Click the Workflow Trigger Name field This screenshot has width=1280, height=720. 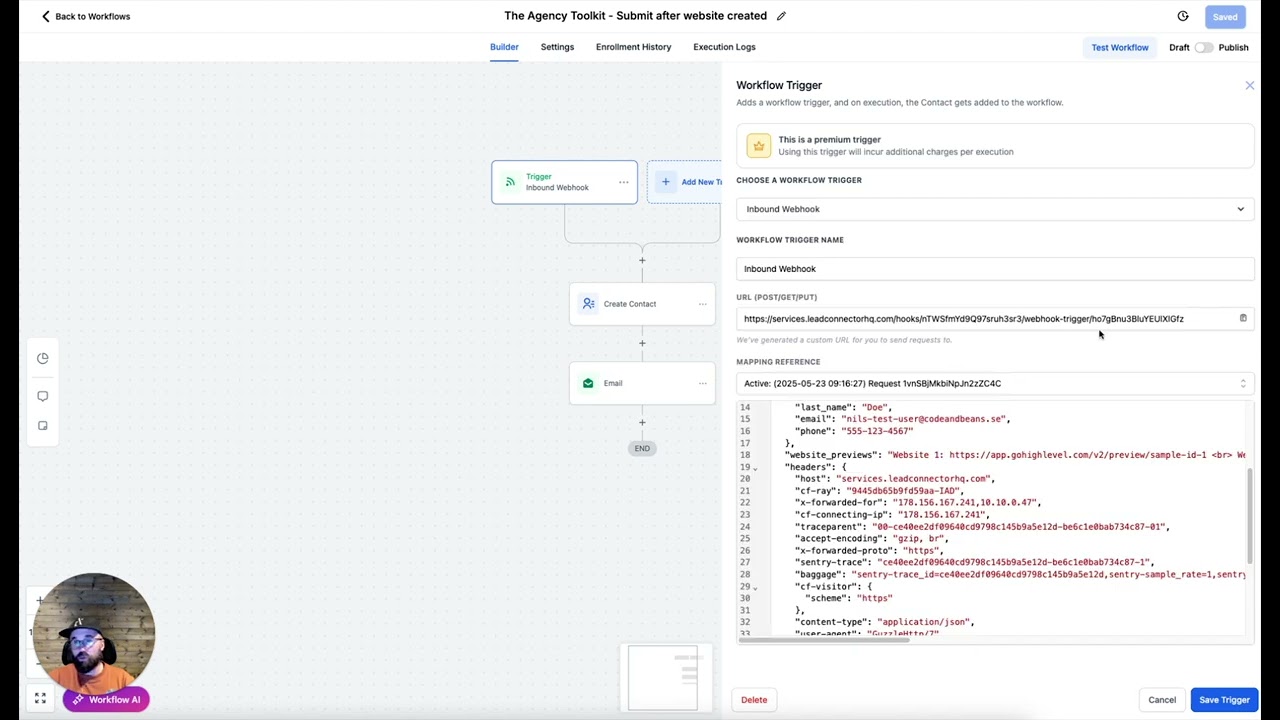[x=995, y=269]
